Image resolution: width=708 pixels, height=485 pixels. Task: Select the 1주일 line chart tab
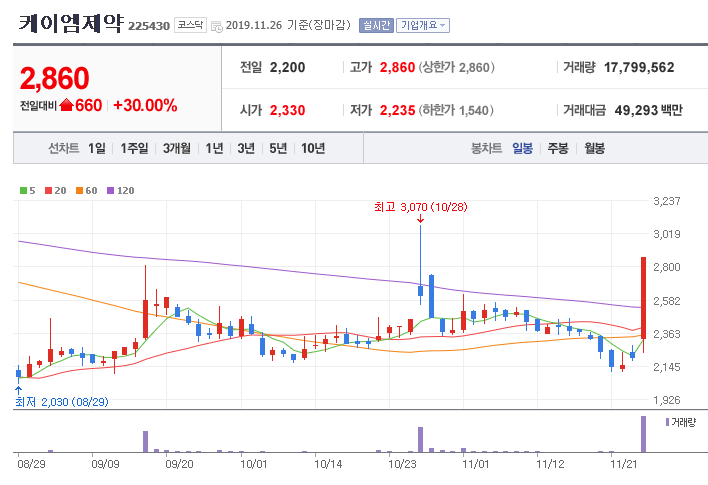[x=134, y=148]
